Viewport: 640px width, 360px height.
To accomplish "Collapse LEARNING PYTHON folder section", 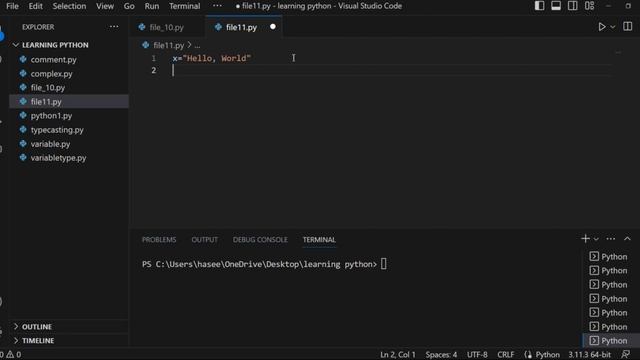I will (x=55, y=45).
